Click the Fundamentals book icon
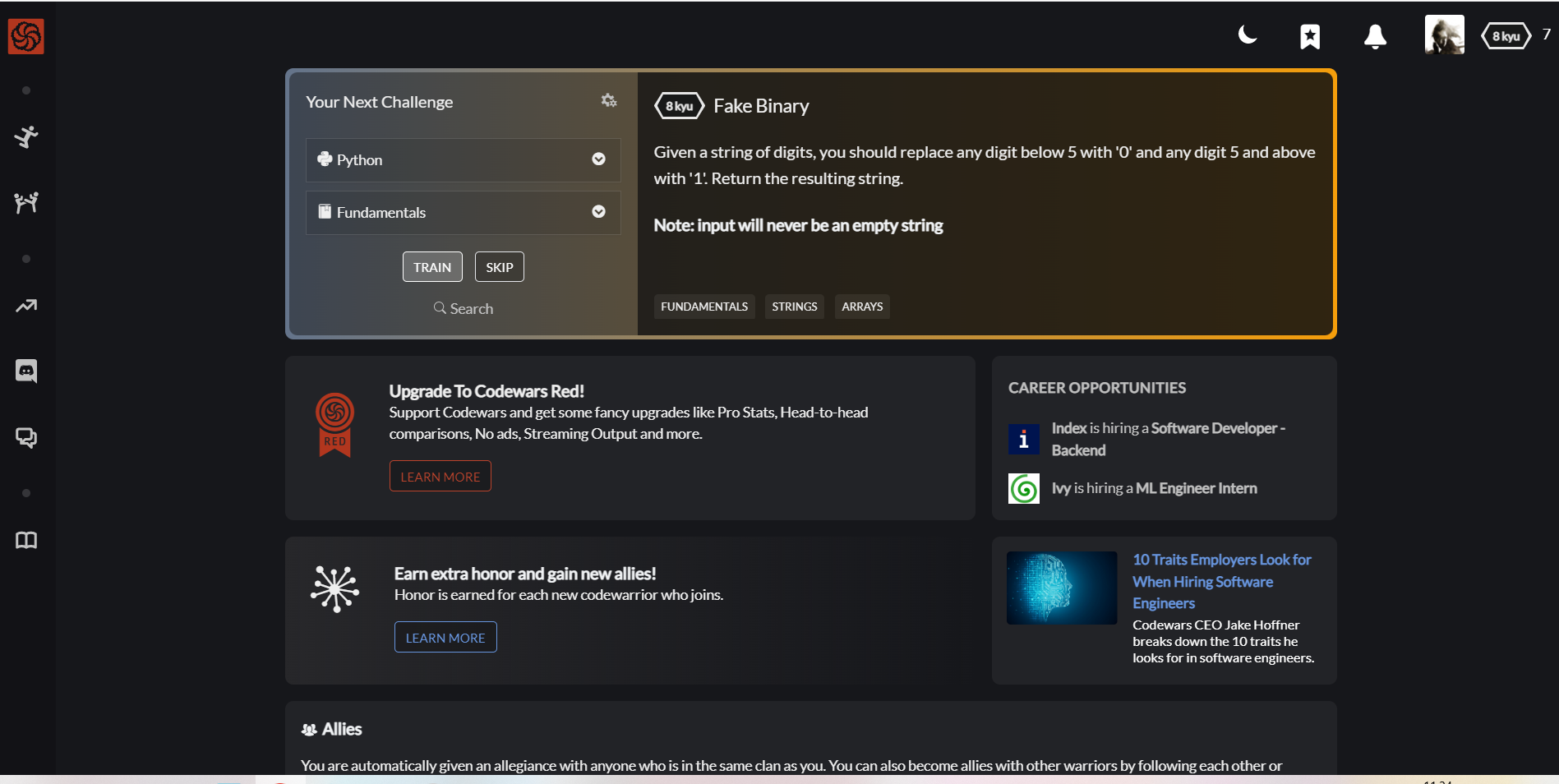Screen dimensions: 1559x784 tap(325, 212)
